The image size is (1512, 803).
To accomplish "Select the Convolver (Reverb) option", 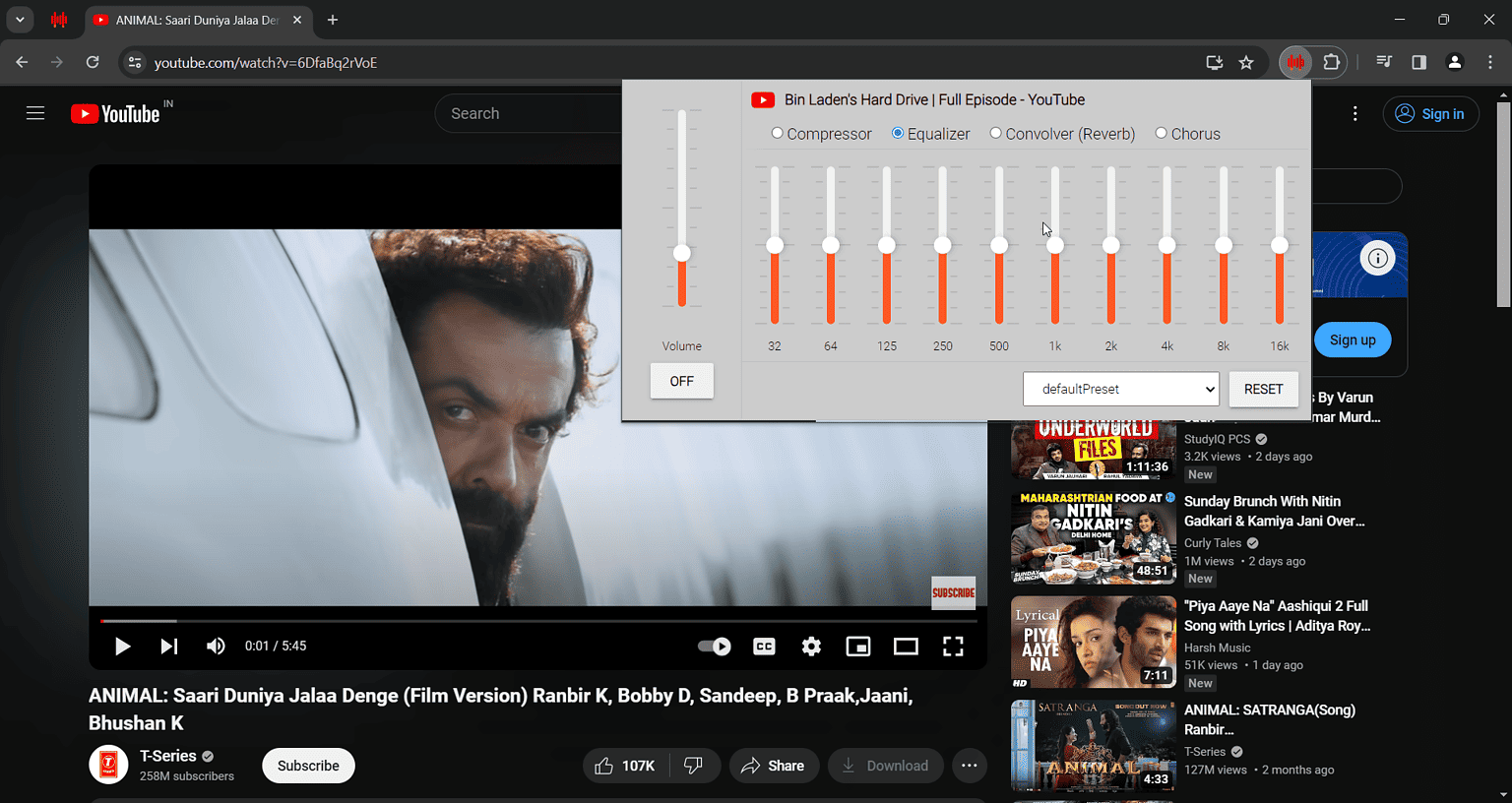I will click(x=995, y=133).
